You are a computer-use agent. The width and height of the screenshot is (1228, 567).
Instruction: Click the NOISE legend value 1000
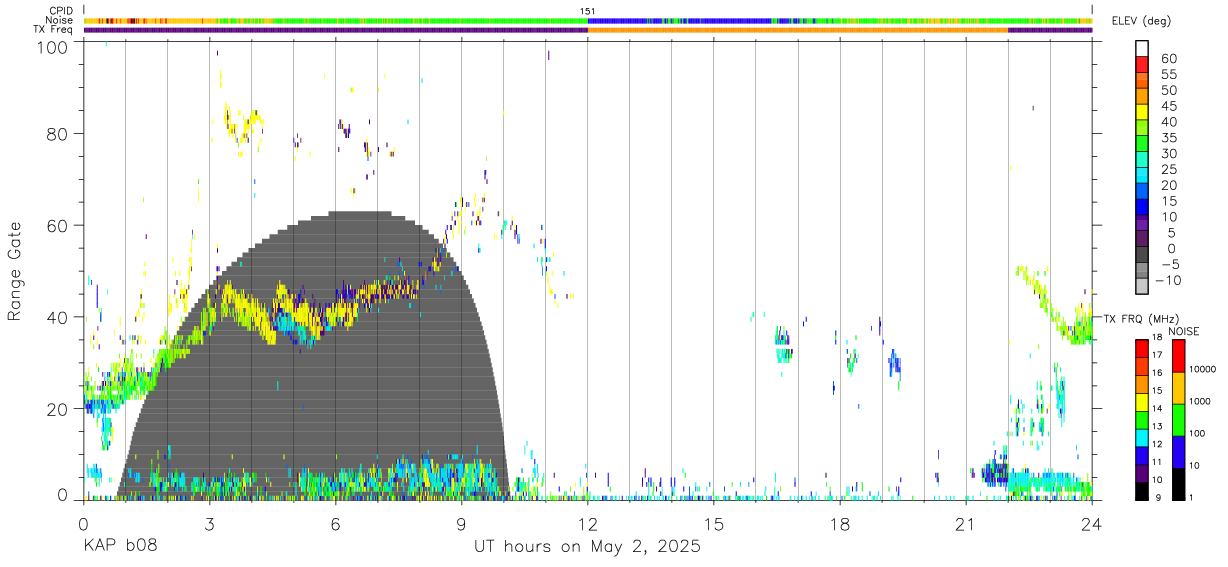(x=1202, y=401)
